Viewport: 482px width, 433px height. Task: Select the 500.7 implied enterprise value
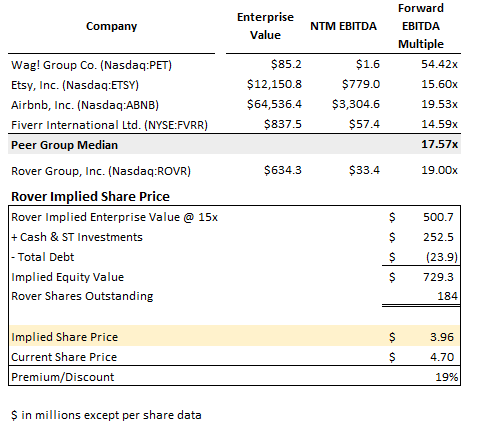[438, 217]
